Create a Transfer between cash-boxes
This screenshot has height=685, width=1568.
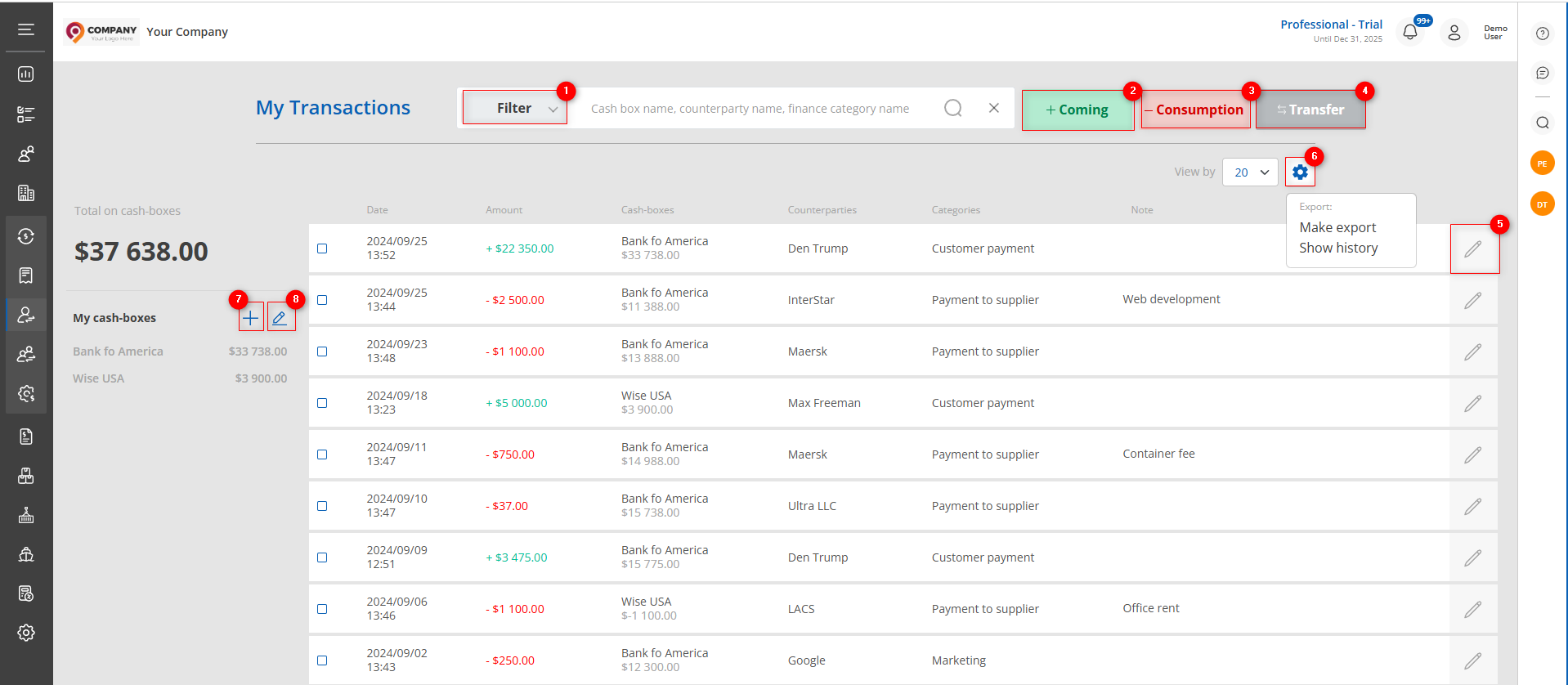[x=1310, y=110]
